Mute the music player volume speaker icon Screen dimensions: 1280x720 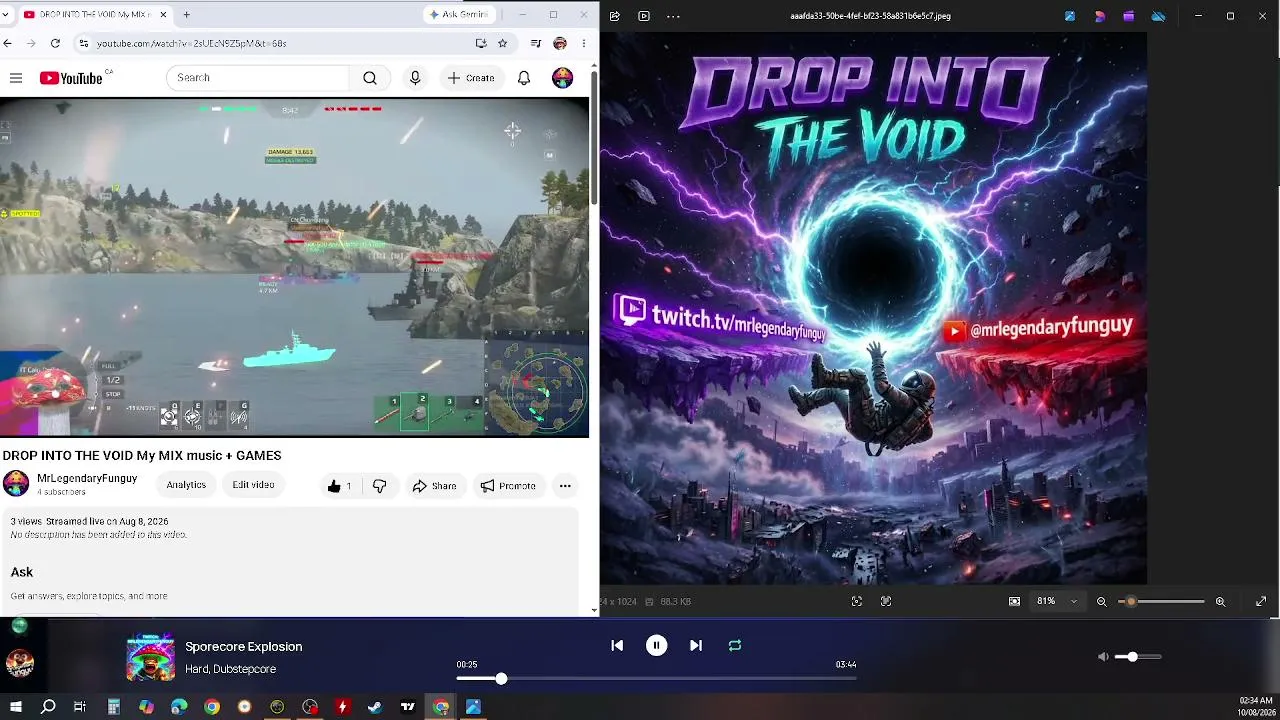[1103, 657]
